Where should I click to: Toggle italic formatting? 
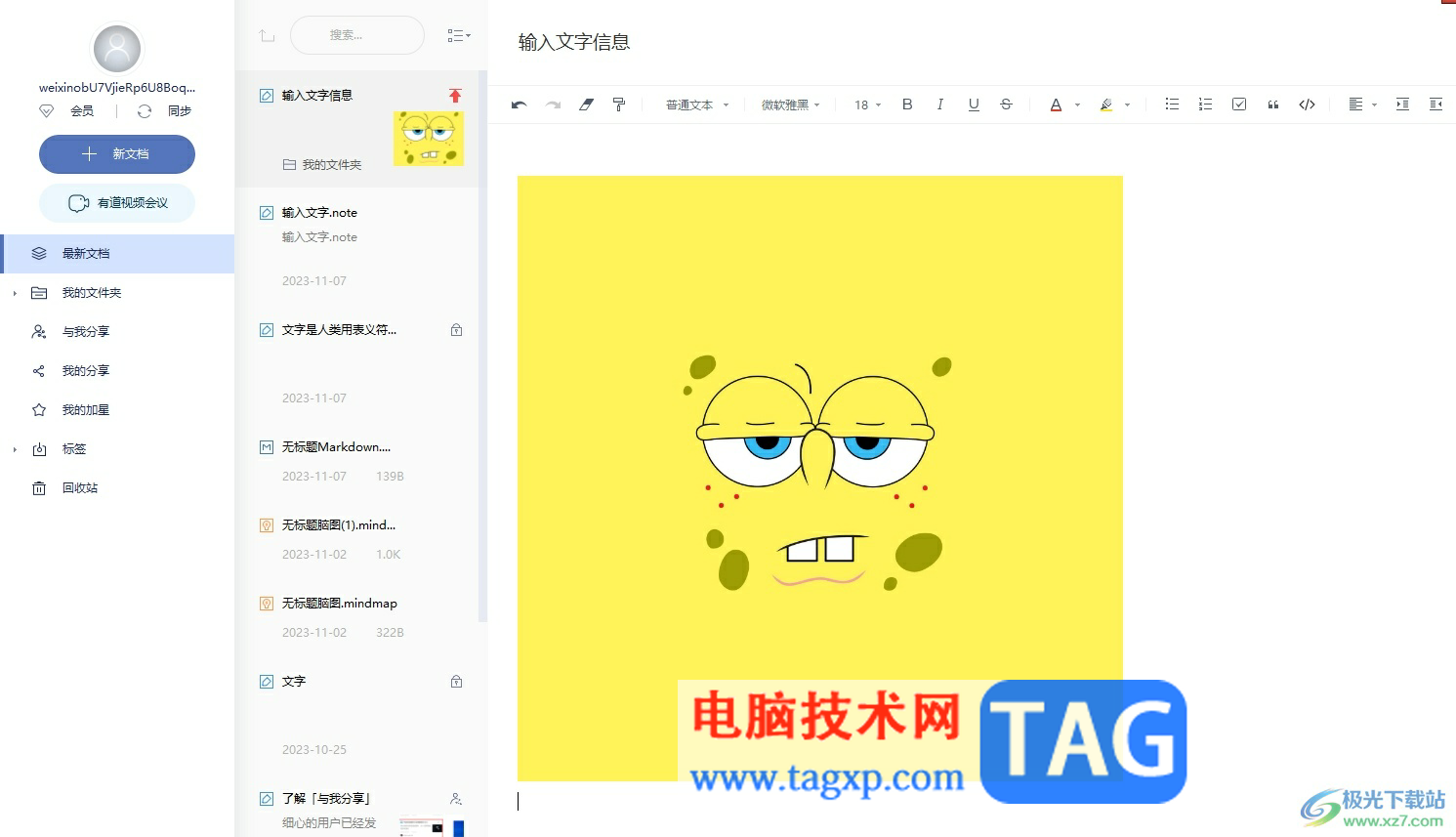(940, 105)
